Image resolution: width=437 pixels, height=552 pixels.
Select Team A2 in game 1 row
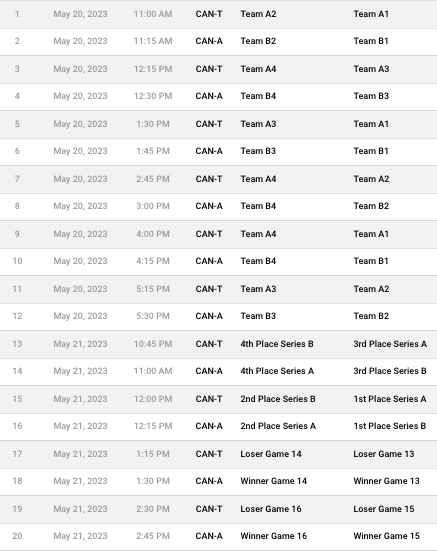258,14
